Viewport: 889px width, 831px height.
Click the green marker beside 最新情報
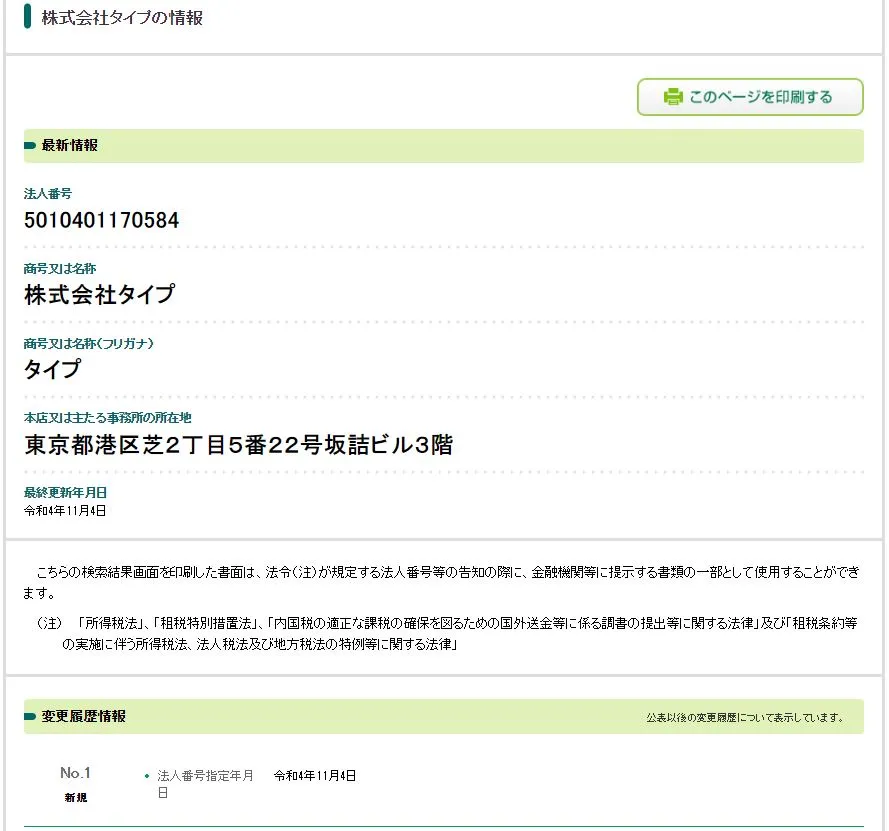click(30, 146)
